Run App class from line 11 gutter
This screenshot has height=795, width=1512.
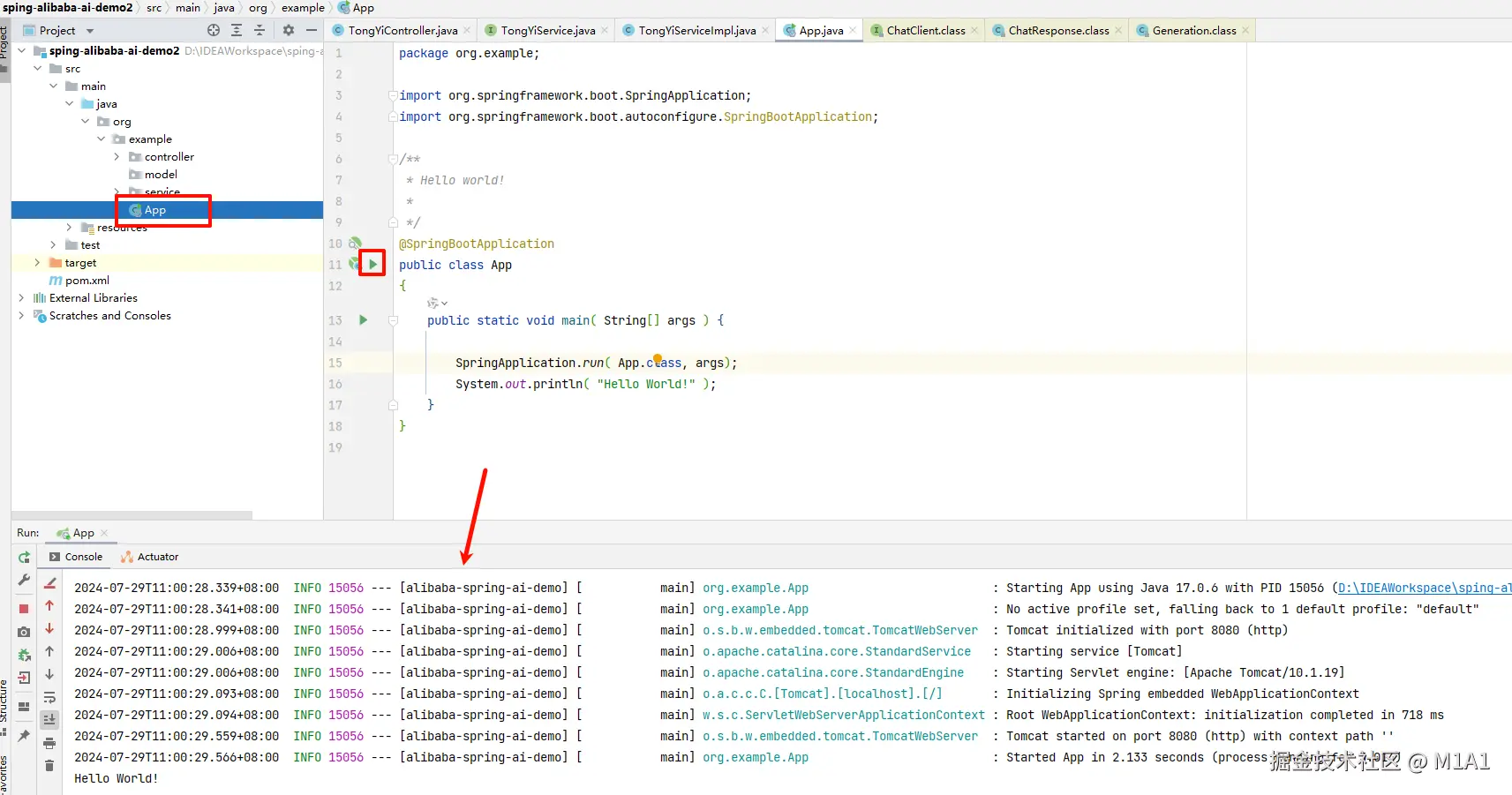click(x=372, y=264)
